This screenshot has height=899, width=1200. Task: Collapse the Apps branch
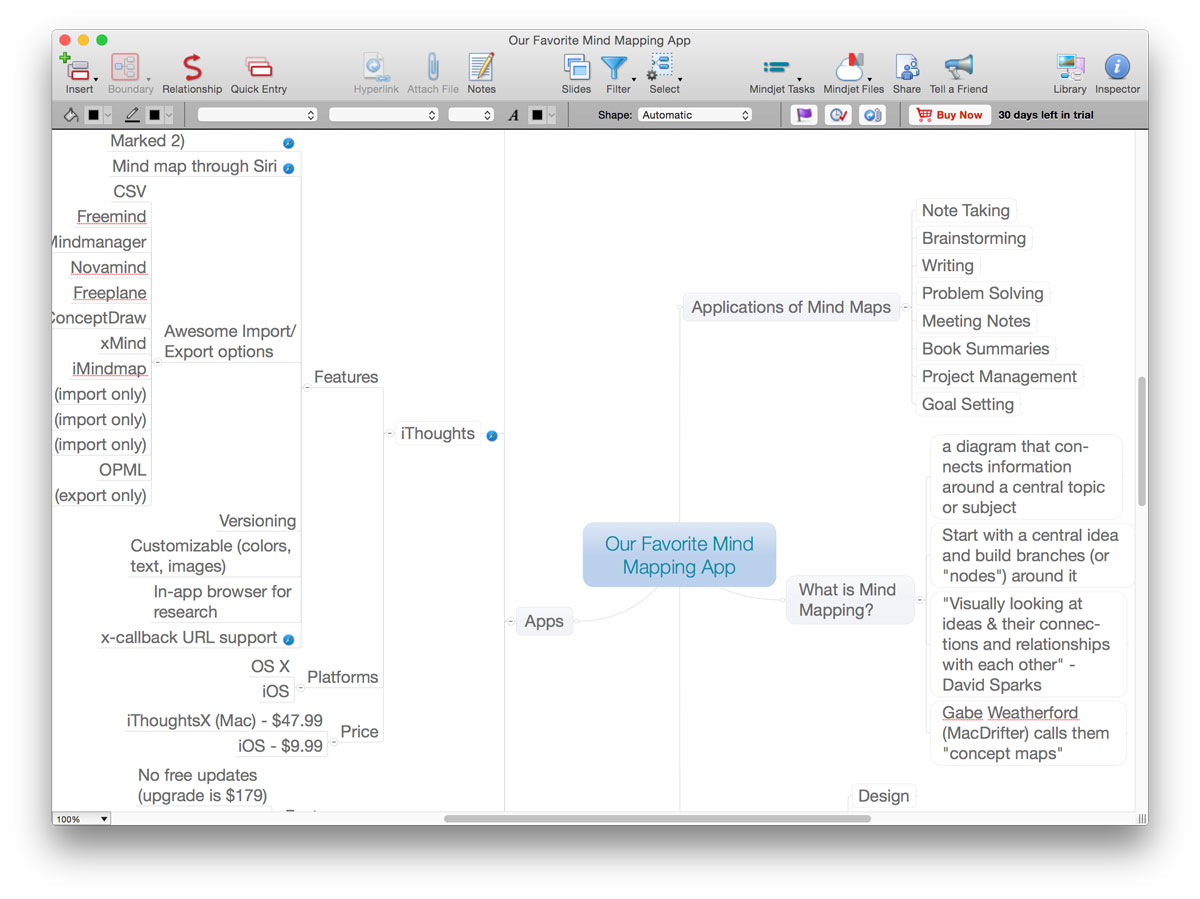(x=510, y=622)
